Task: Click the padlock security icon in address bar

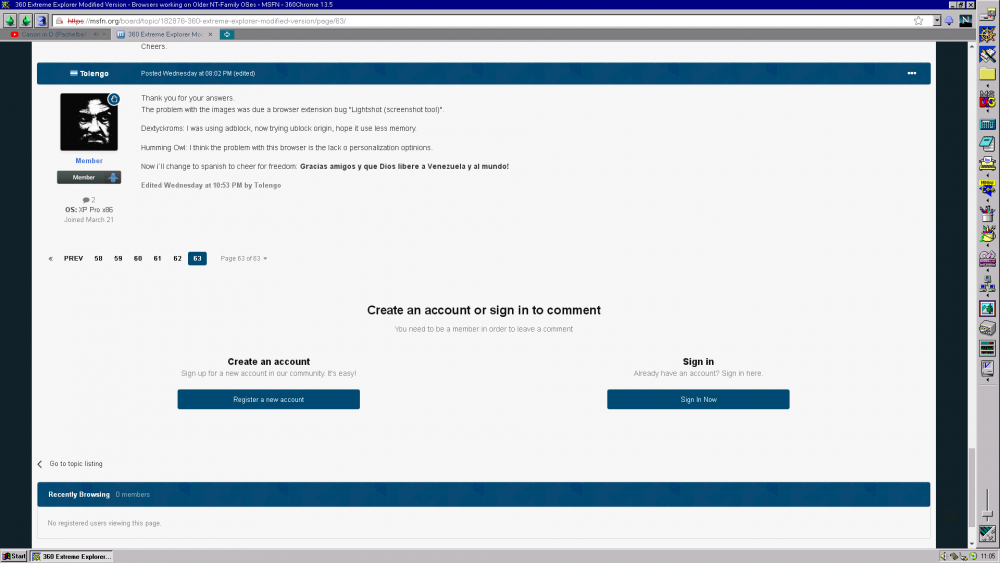Action: [x=60, y=21]
